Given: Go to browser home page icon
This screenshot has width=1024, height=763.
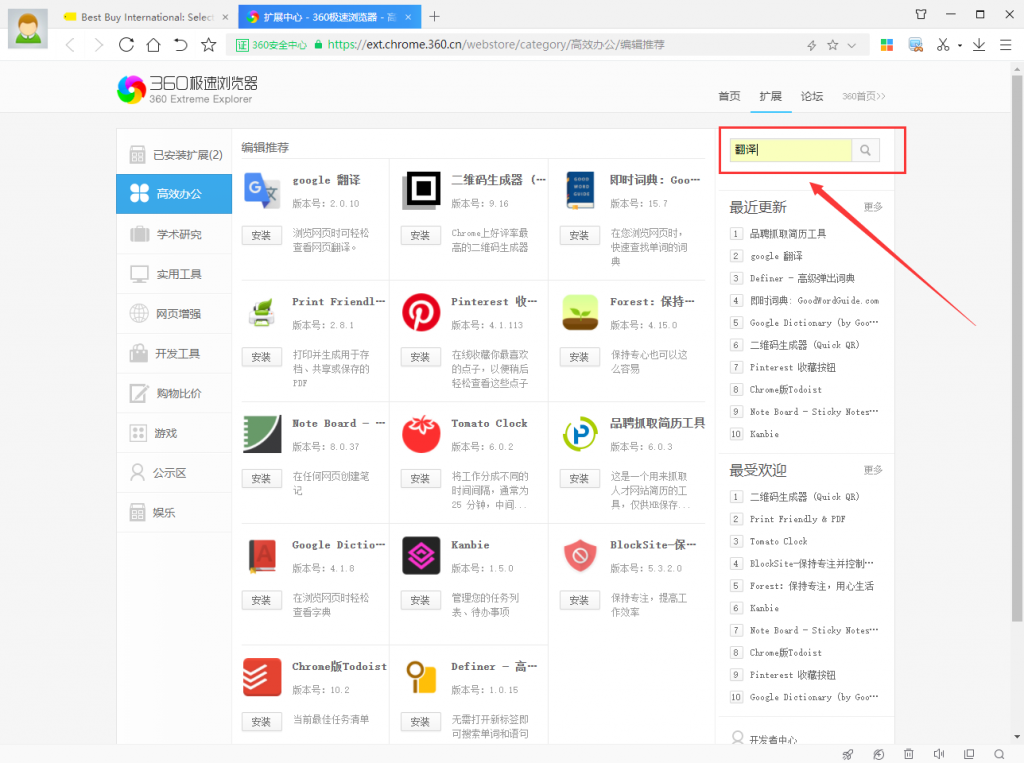Looking at the screenshot, I should point(153,44).
